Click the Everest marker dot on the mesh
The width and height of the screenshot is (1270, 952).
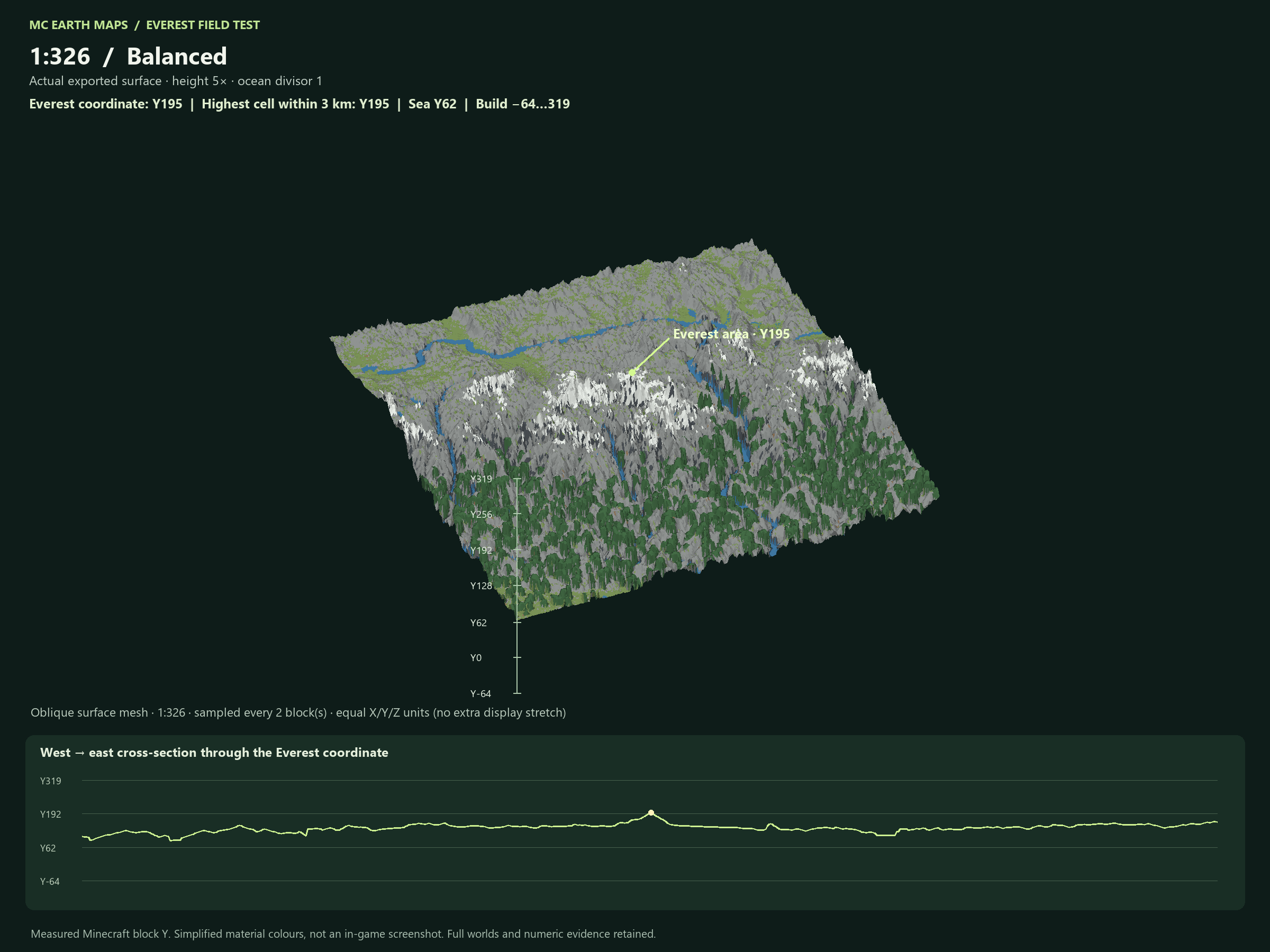pos(631,372)
